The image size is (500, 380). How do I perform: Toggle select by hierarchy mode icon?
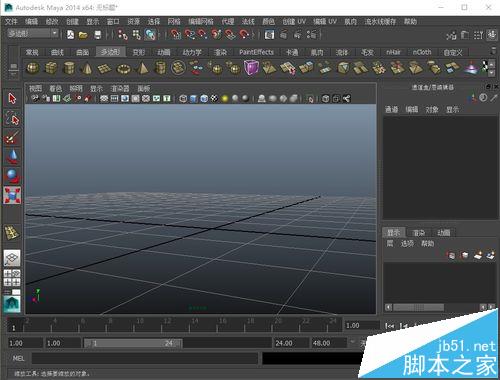coord(122,34)
